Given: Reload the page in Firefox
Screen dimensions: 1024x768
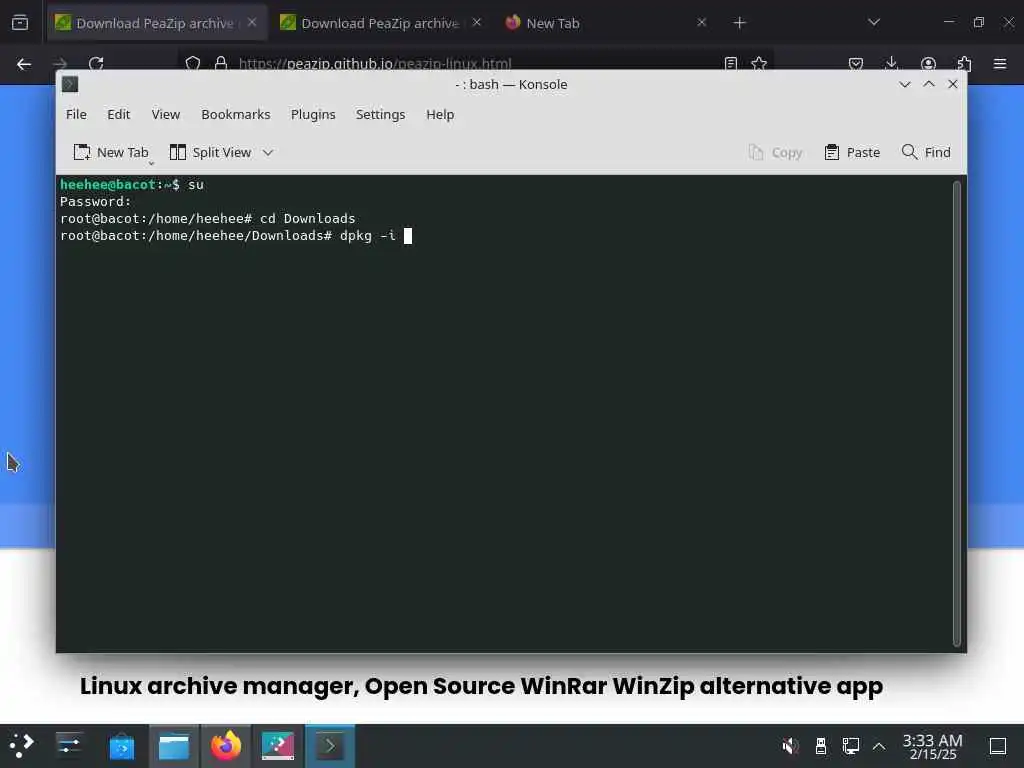Looking at the screenshot, I should point(96,63).
